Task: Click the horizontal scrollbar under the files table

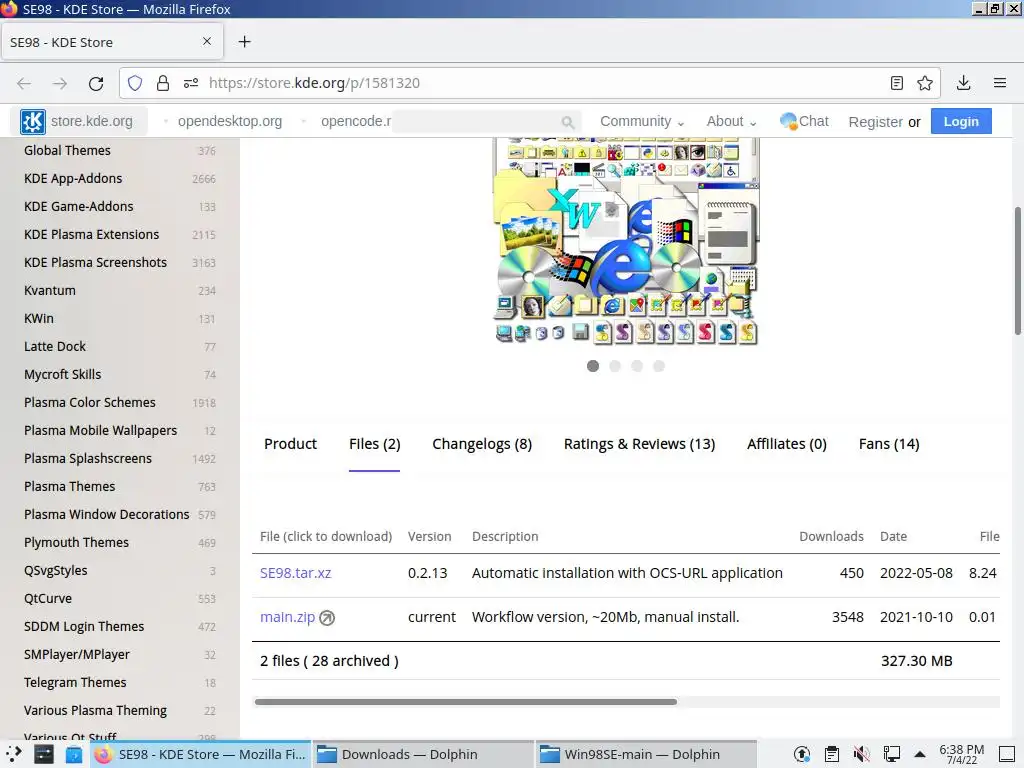Action: tap(466, 702)
